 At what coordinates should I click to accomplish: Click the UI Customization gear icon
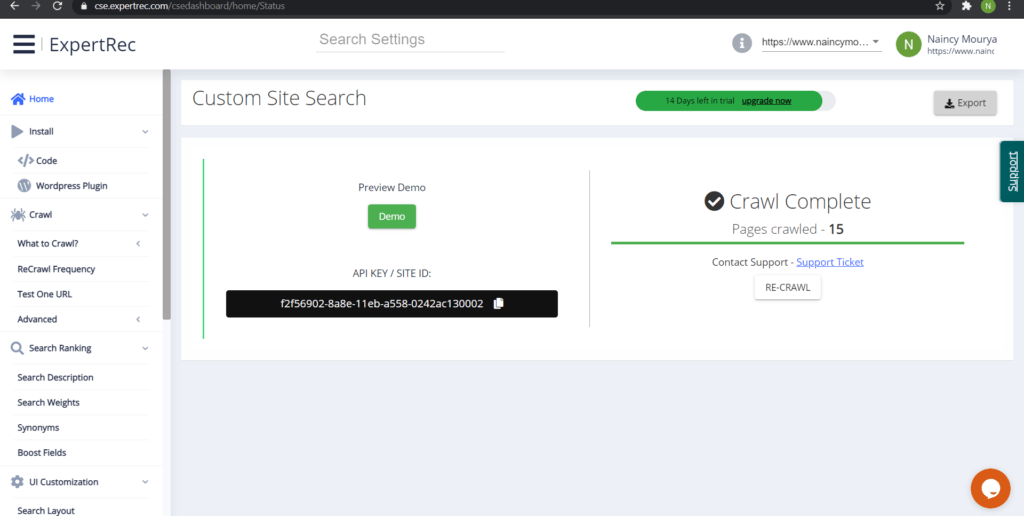coord(18,482)
